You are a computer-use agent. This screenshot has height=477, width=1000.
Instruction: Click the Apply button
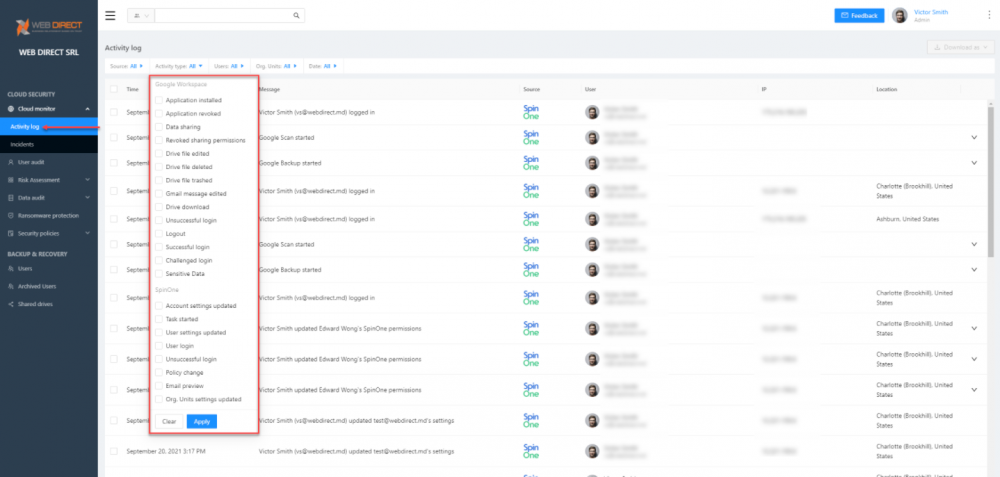[202, 422]
